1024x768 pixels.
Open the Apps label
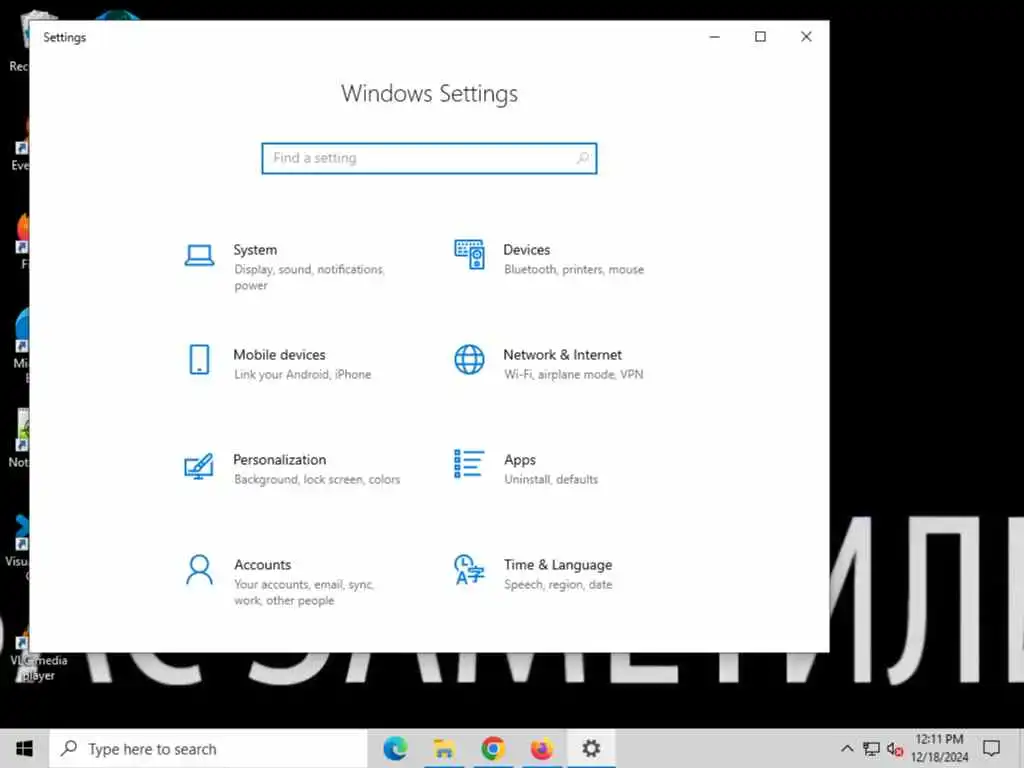[x=520, y=460]
